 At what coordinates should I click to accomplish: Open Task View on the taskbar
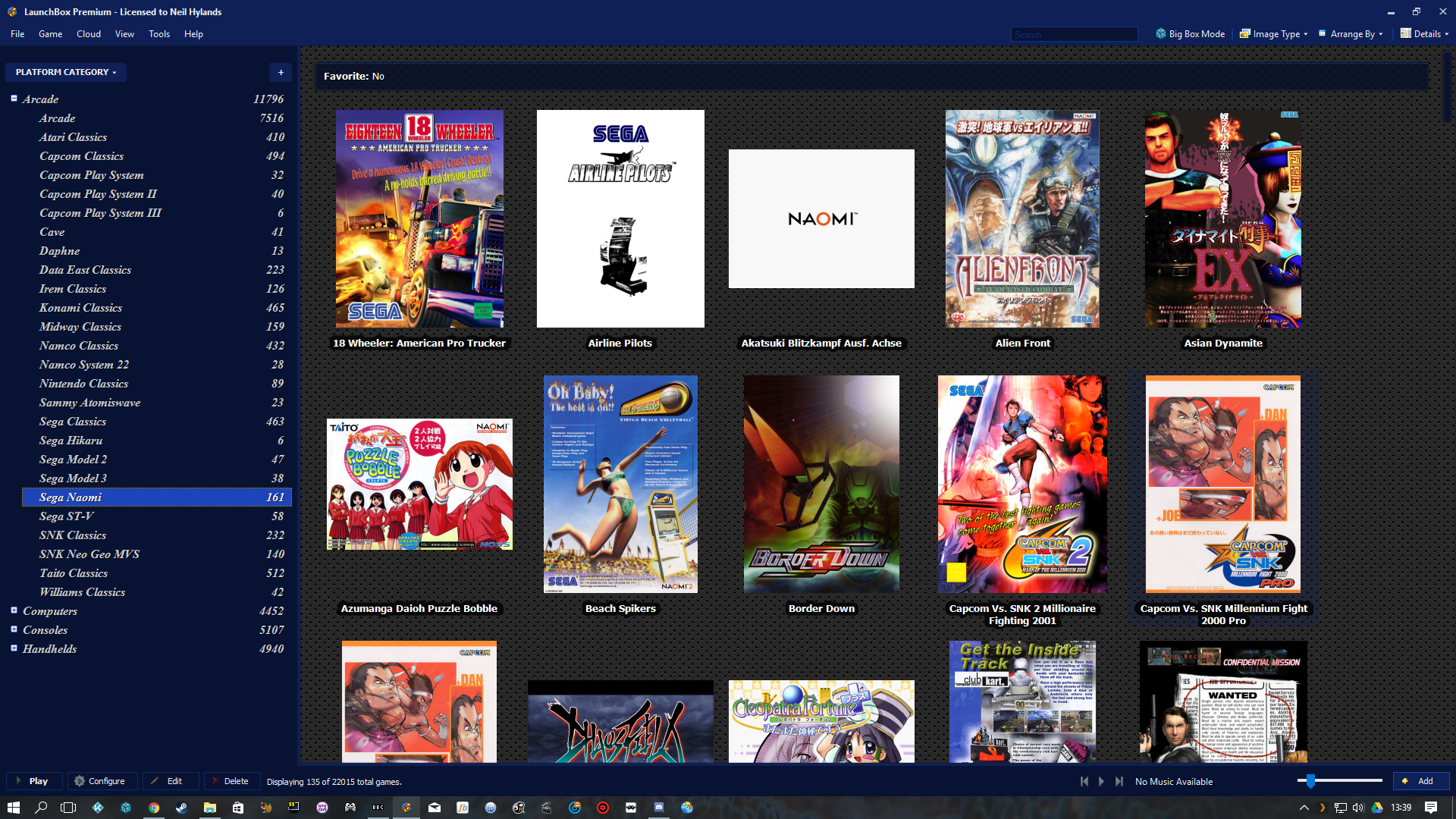pyautogui.click(x=68, y=808)
